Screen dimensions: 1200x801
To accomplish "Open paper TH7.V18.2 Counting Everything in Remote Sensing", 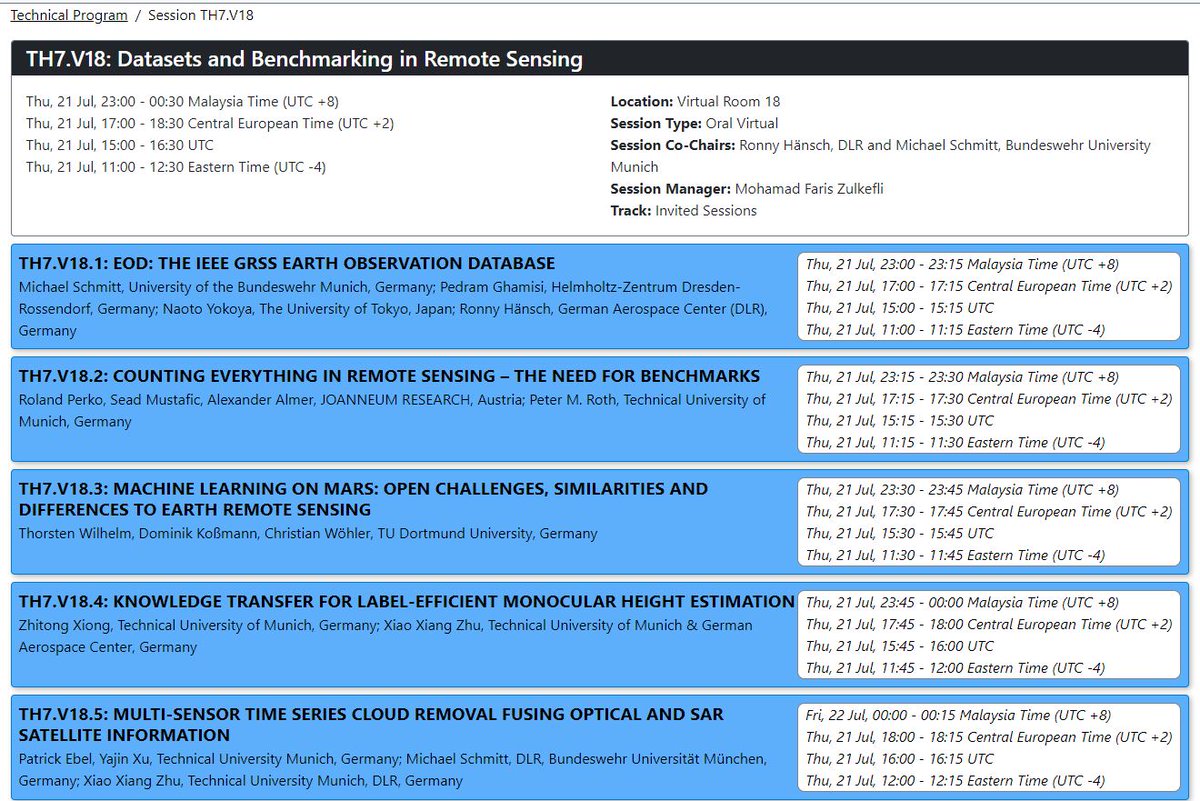I will coord(389,376).
